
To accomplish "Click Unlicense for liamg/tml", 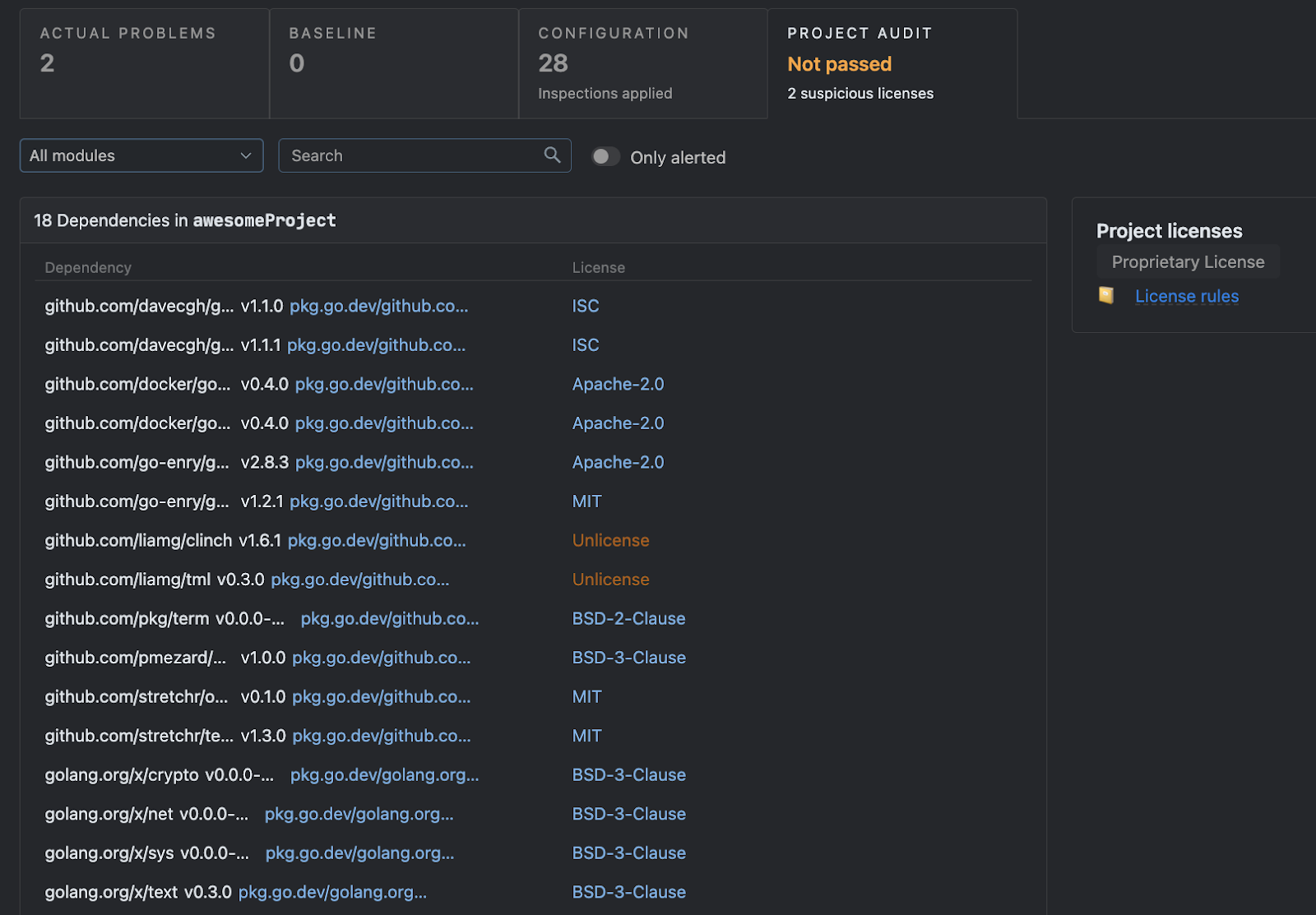I will (611, 580).
